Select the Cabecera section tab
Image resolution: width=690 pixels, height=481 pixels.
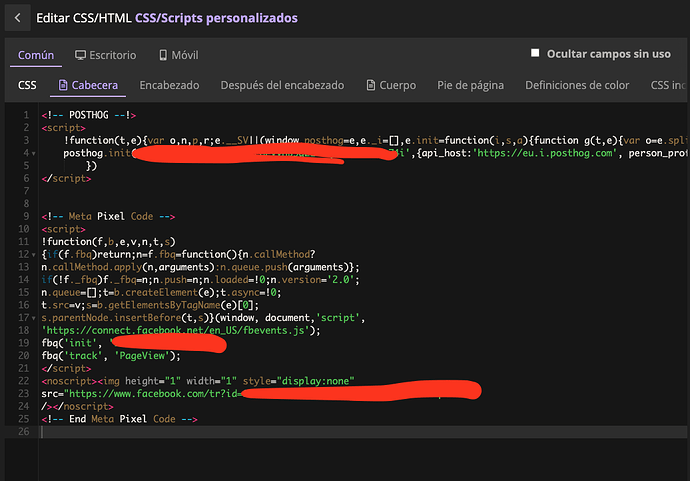click(88, 85)
